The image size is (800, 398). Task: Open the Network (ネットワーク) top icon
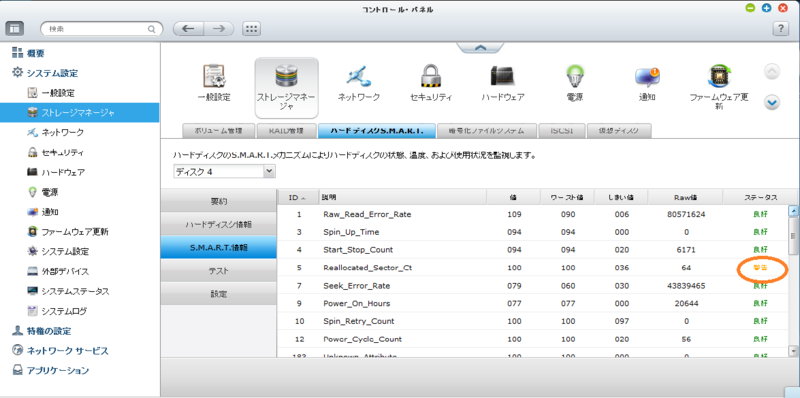click(359, 83)
